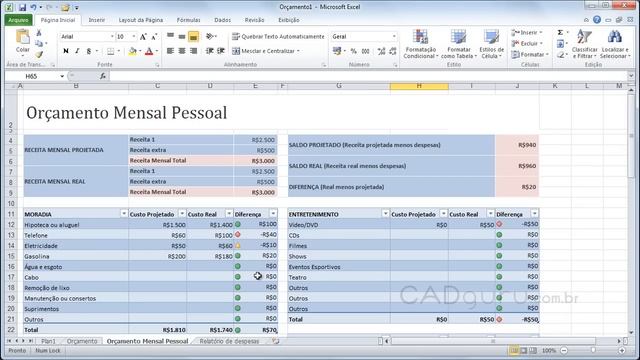Screen dimensions: 640x360
Task: Click the Undo arrow icon
Action: pos(33,7)
